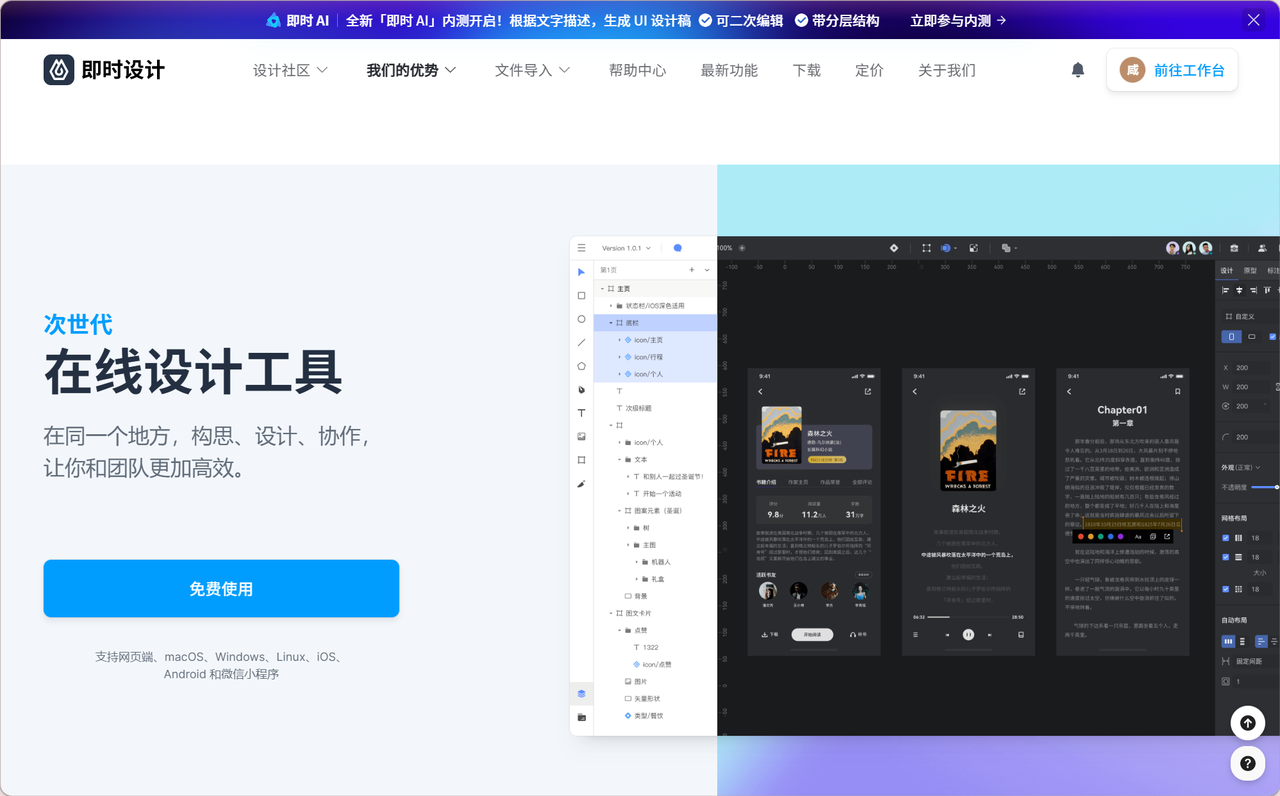This screenshot has height=796, width=1280.
Task: Click the blue comment bubble icon
Action: (x=677, y=248)
